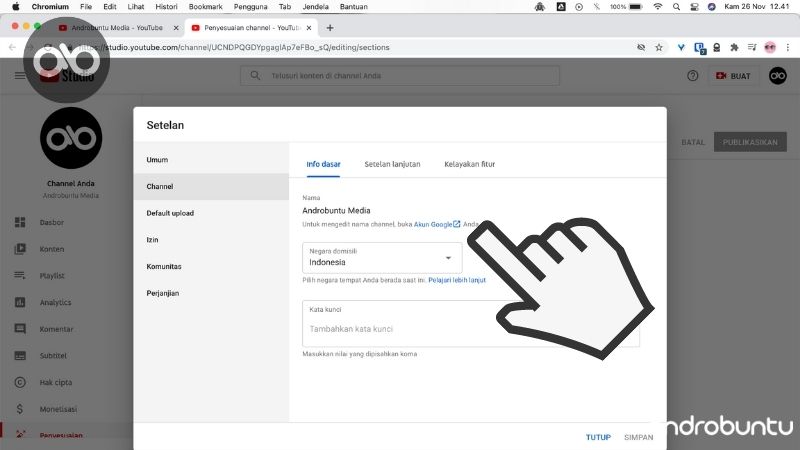800x450 pixels.
Task: Click the BUAT create button
Action: 733,76
